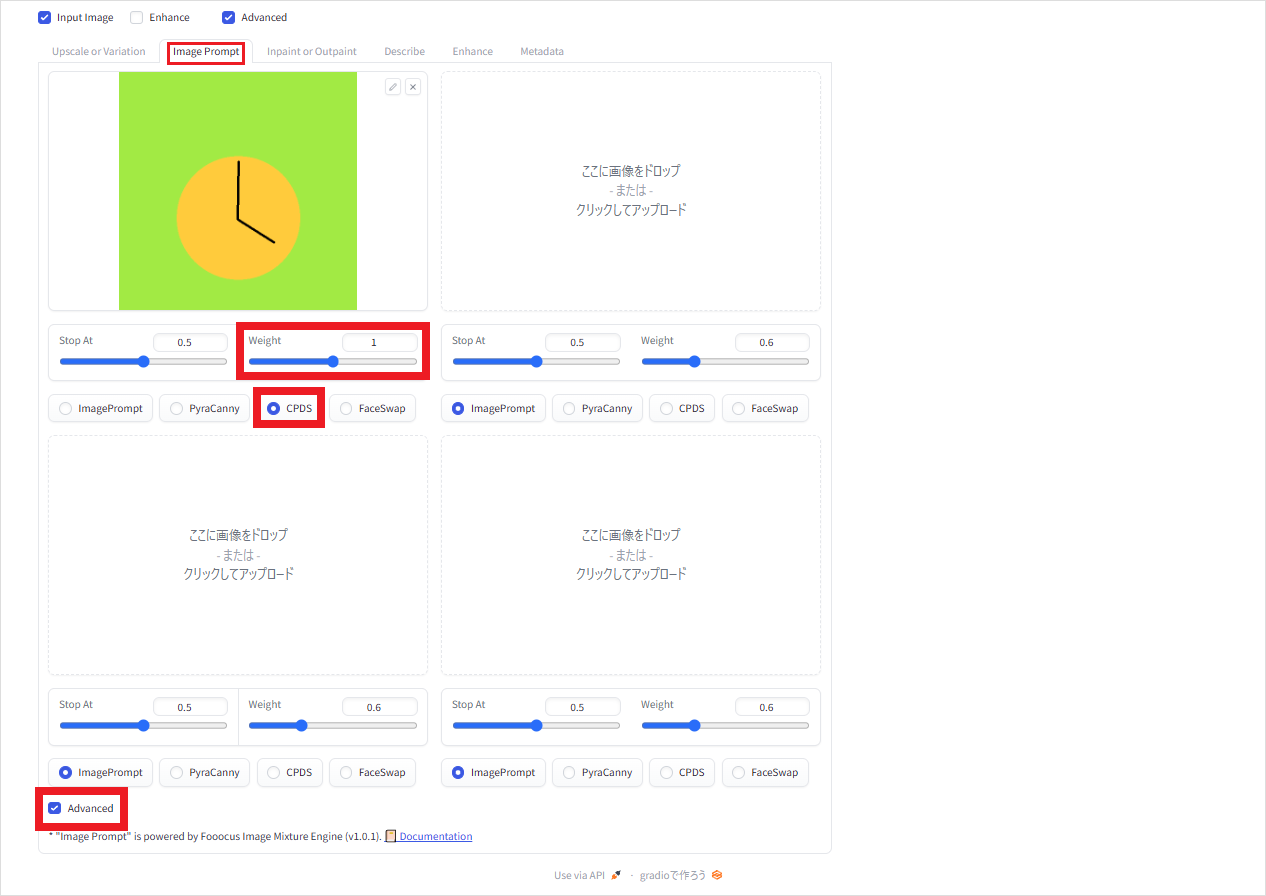Uncheck the Input Image checkbox at the top

coord(44,17)
